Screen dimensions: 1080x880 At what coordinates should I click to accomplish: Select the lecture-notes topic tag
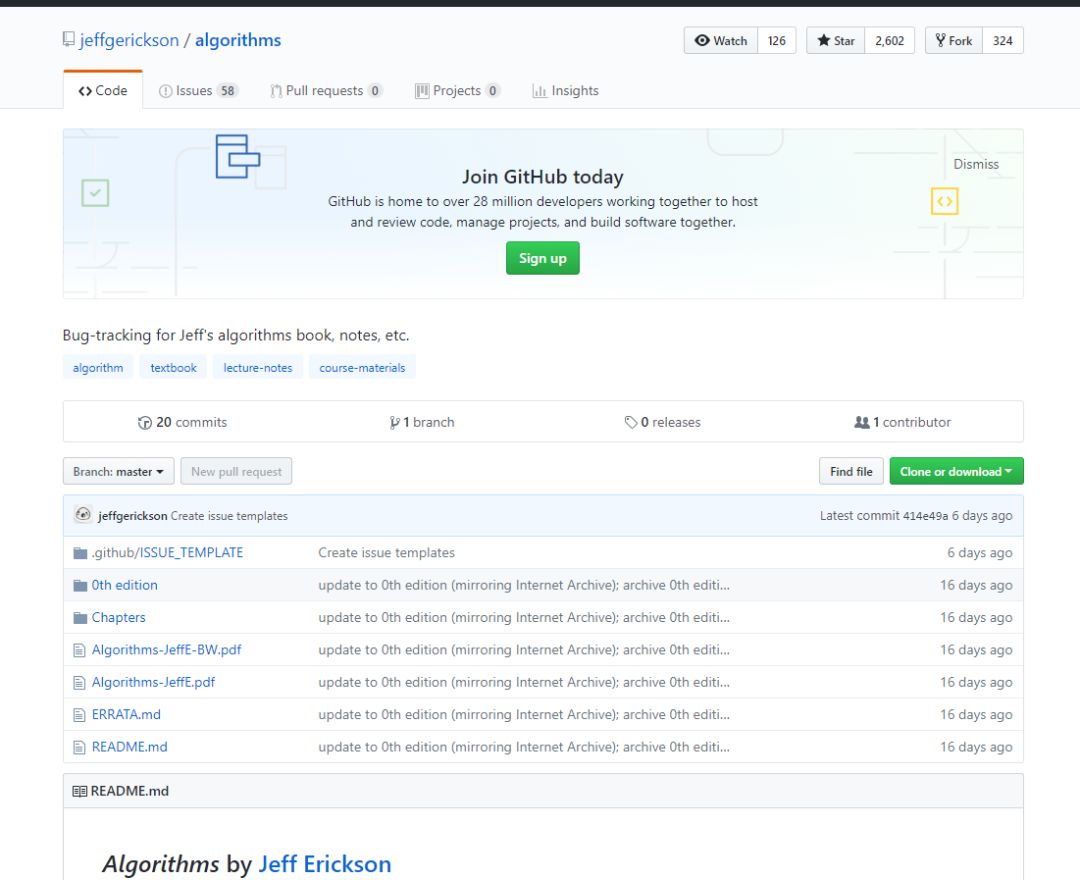[258, 368]
